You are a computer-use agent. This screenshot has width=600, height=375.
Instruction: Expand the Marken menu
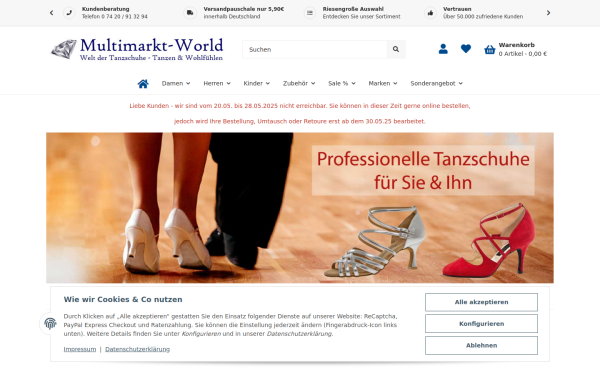(383, 83)
